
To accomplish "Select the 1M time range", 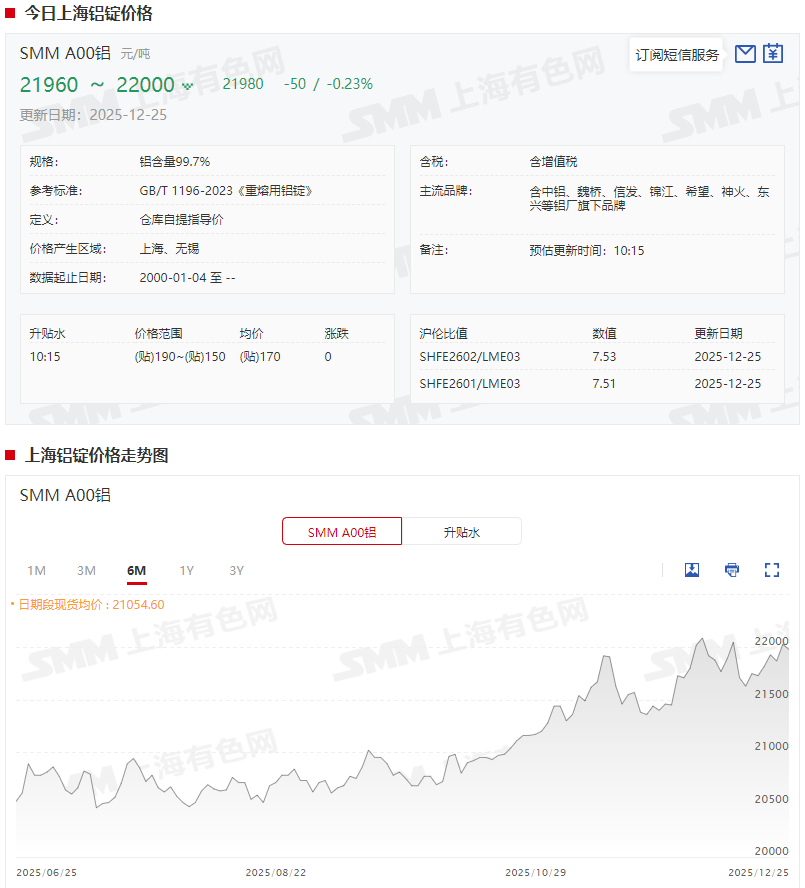I will tap(37, 571).
